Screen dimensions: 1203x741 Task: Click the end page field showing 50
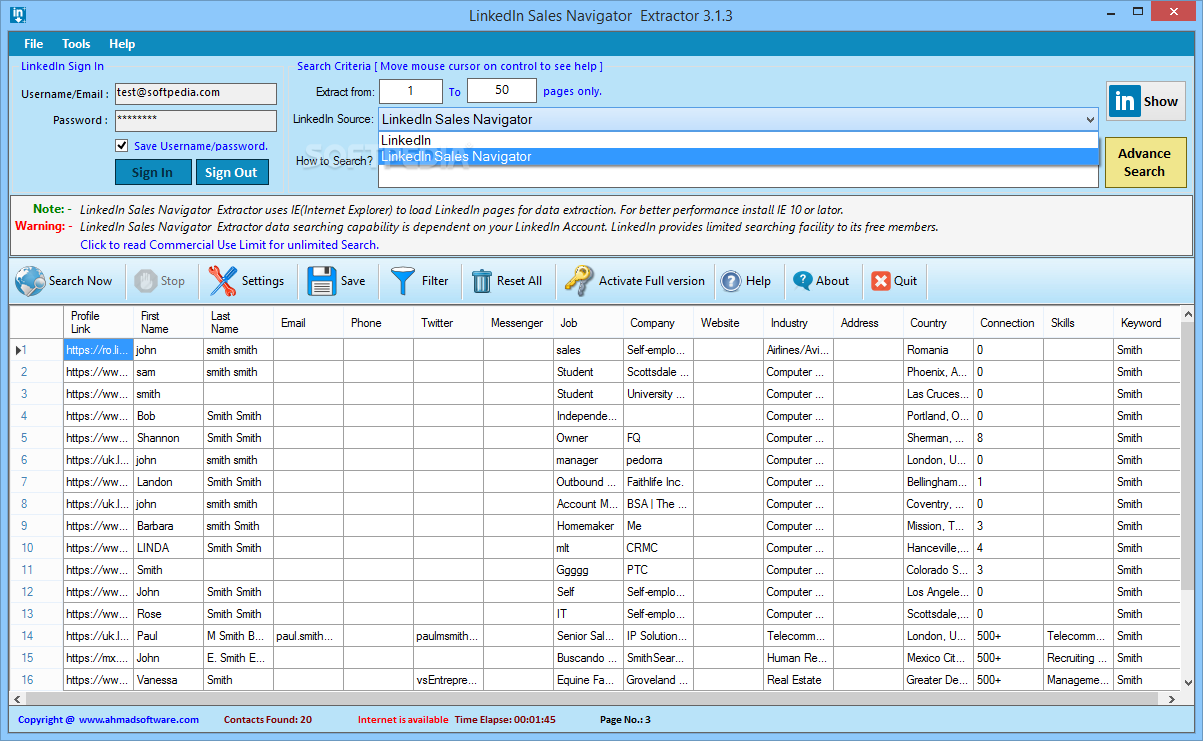[x=502, y=91]
